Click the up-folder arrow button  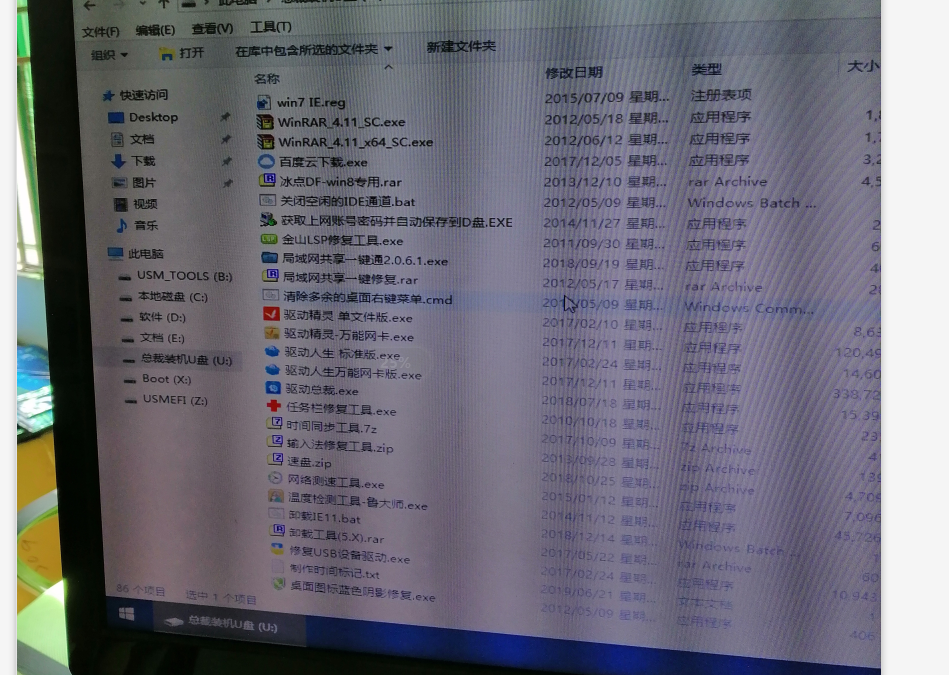click(164, 4)
